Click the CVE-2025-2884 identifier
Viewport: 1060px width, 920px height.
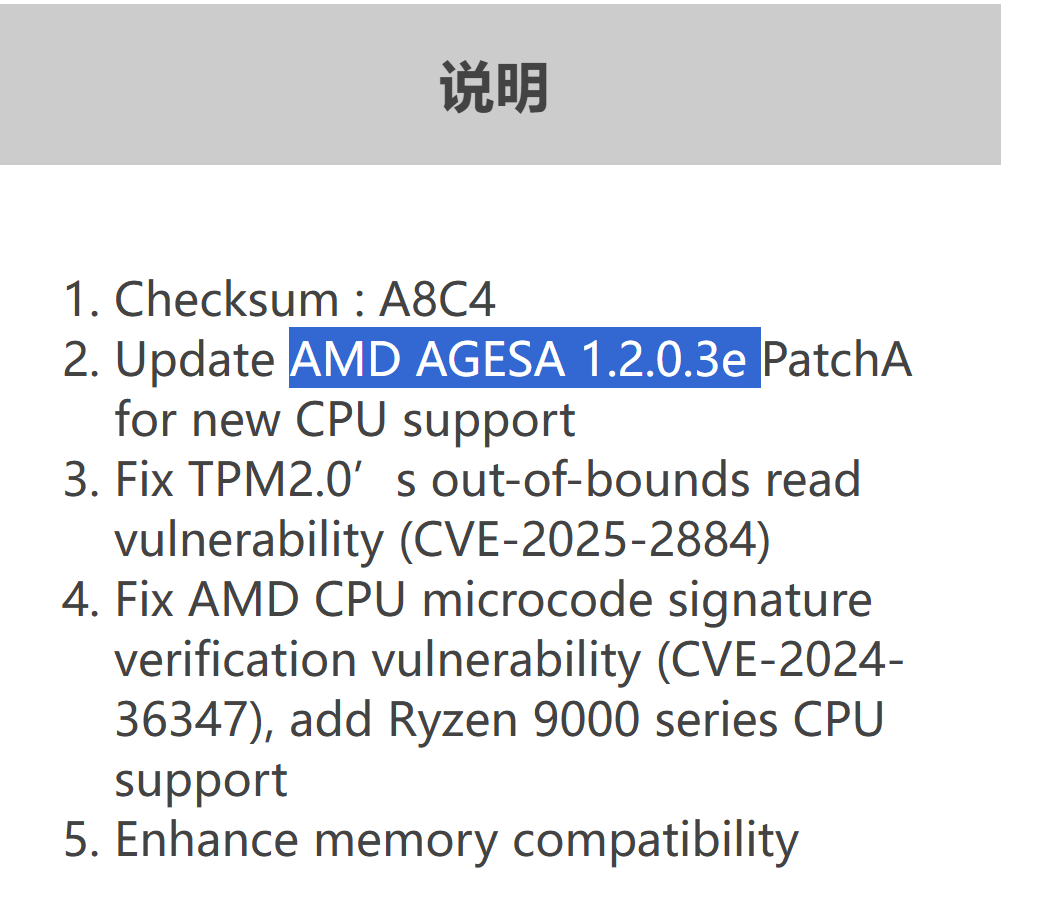[583, 540]
